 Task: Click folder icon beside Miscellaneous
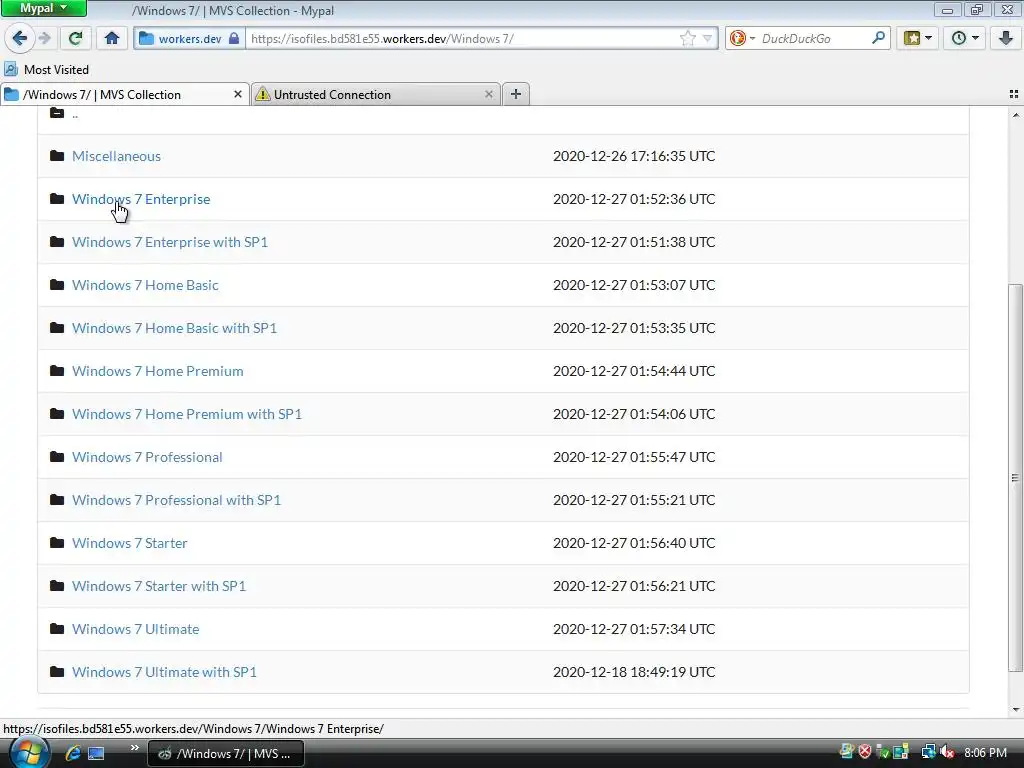(57, 155)
